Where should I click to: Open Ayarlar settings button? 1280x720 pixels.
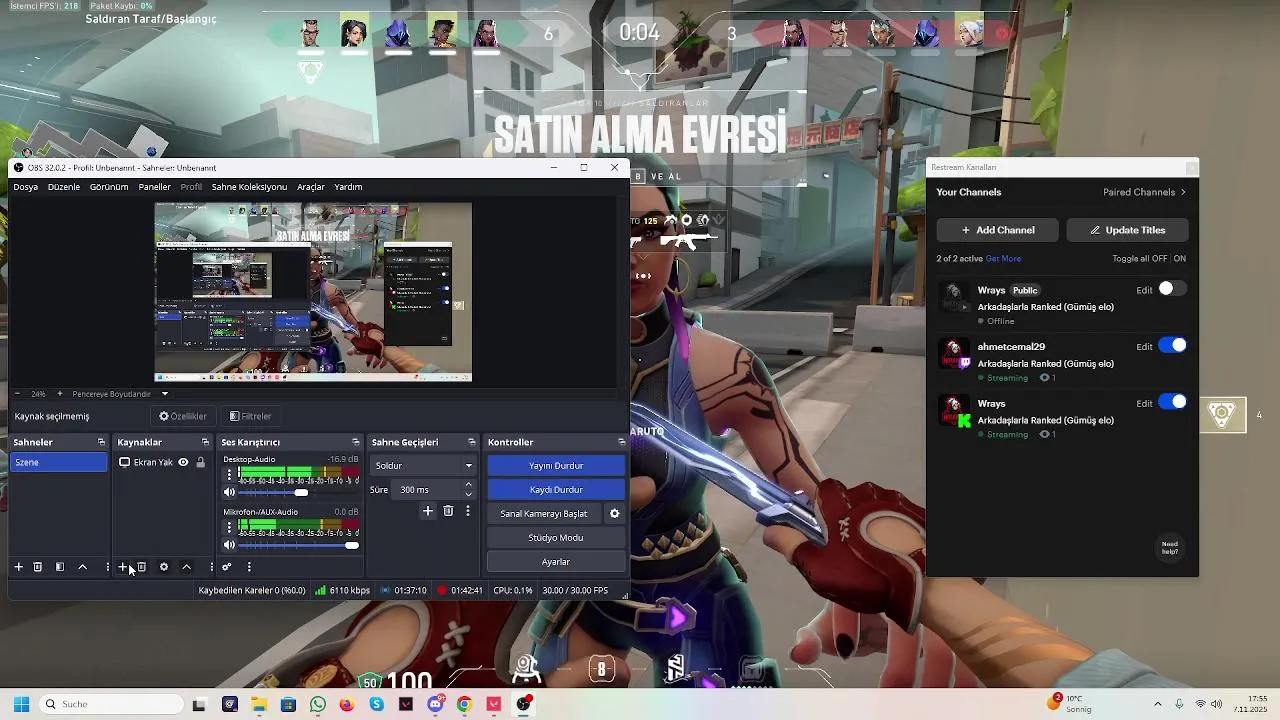(x=556, y=562)
